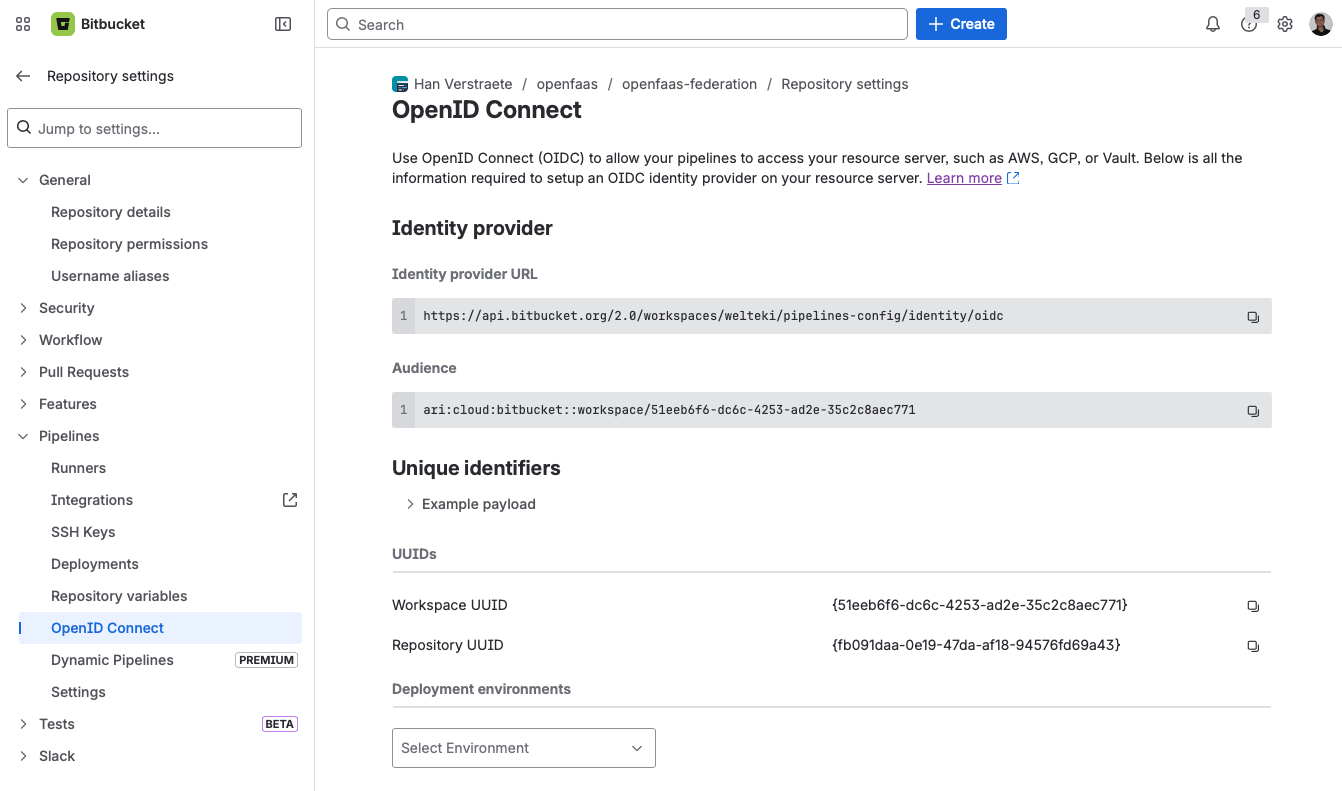Screen dimensions: 1342x791
Task: Open the openfaas breadcrumb link
Action: click(x=567, y=83)
